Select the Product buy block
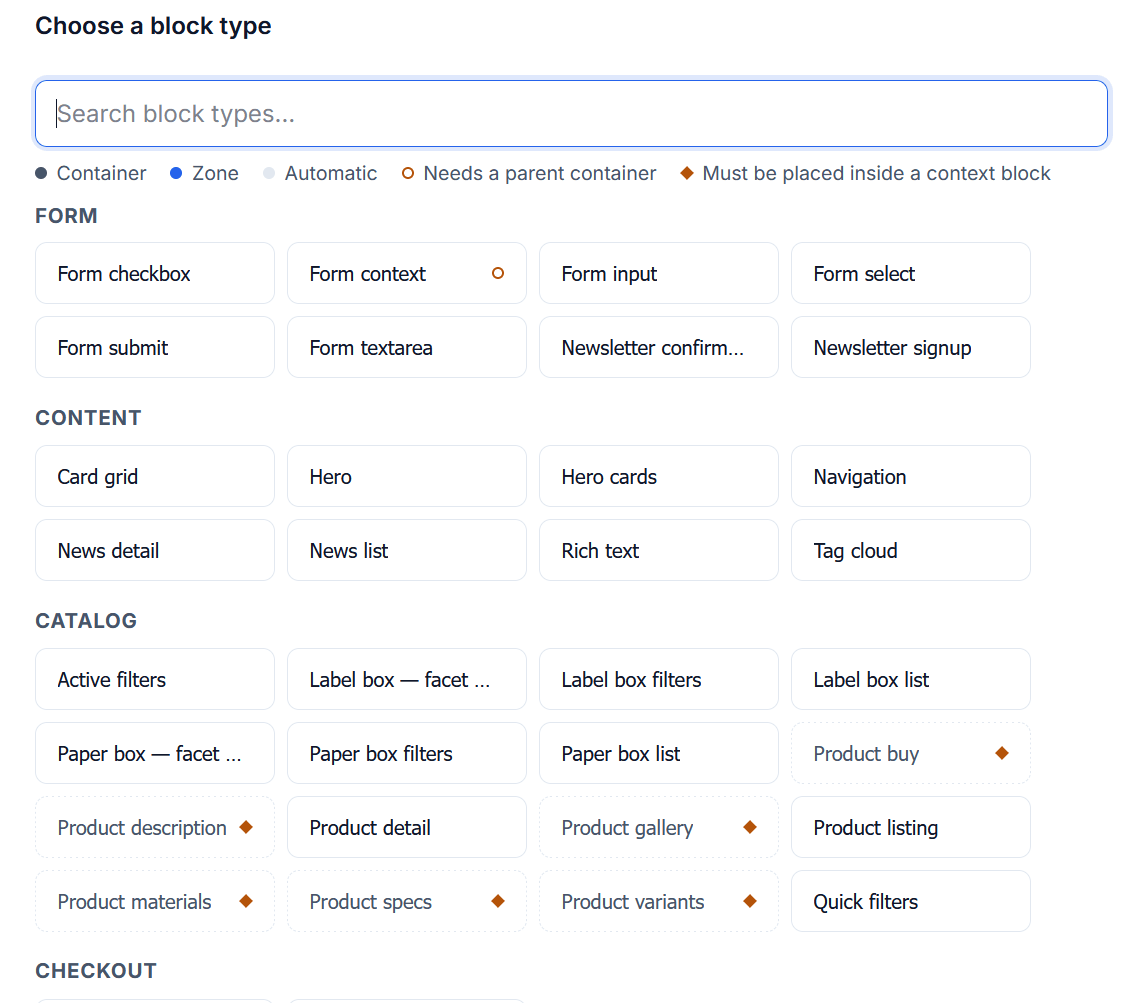The height and width of the screenshot is (1003, 1135). click(x=911, y=753)
